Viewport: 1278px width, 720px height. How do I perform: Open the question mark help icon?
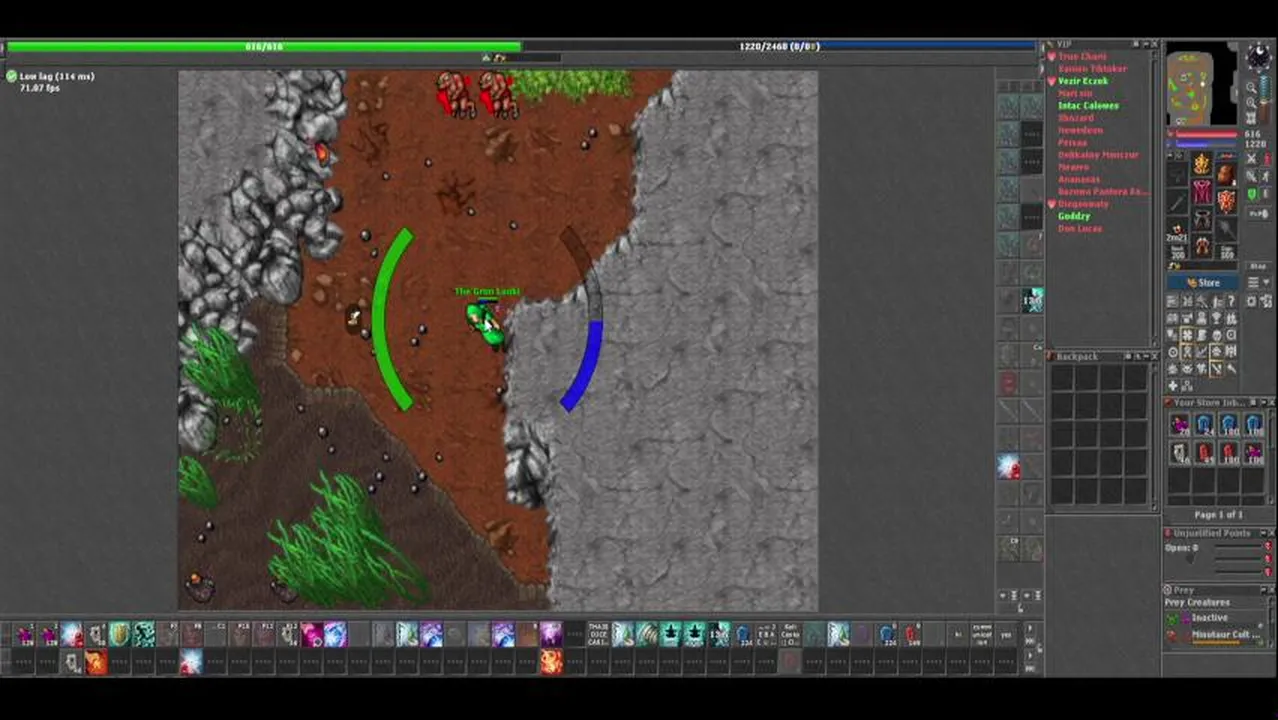tap(1232, 302)
